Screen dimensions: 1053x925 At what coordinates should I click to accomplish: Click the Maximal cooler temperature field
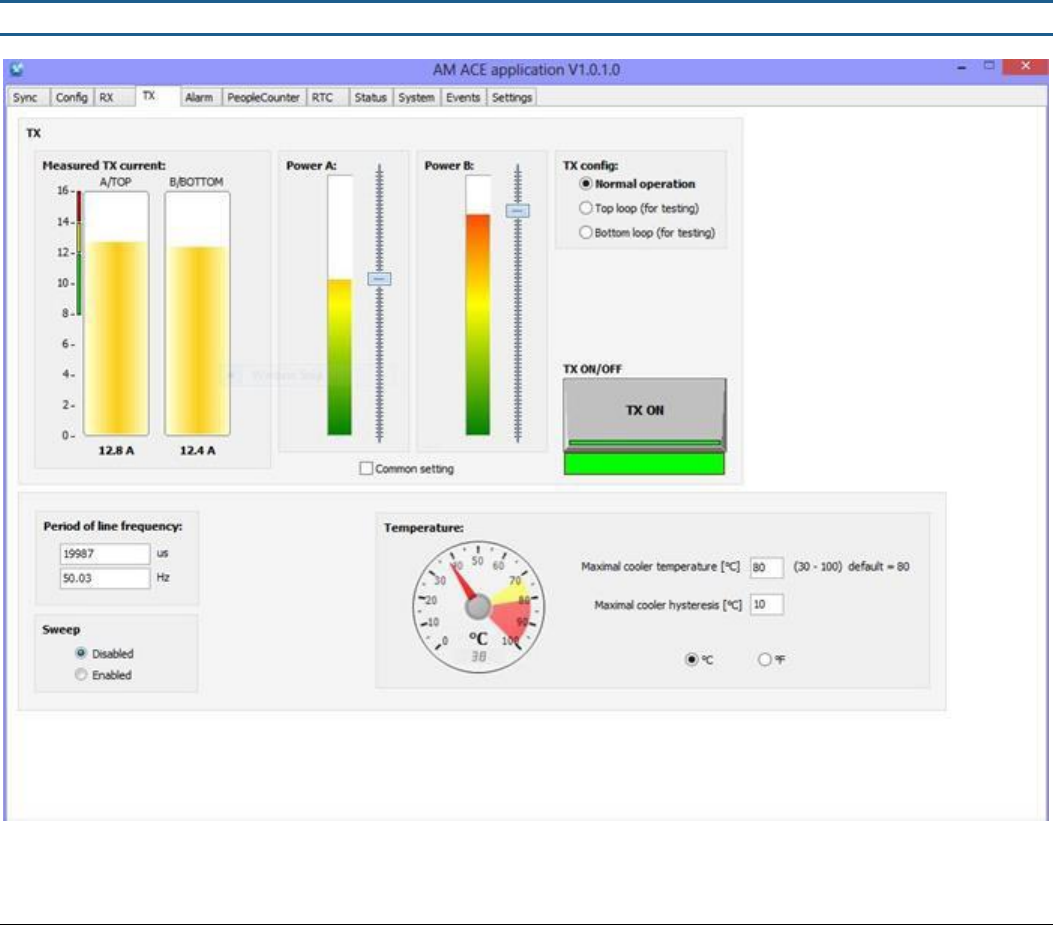766,567
